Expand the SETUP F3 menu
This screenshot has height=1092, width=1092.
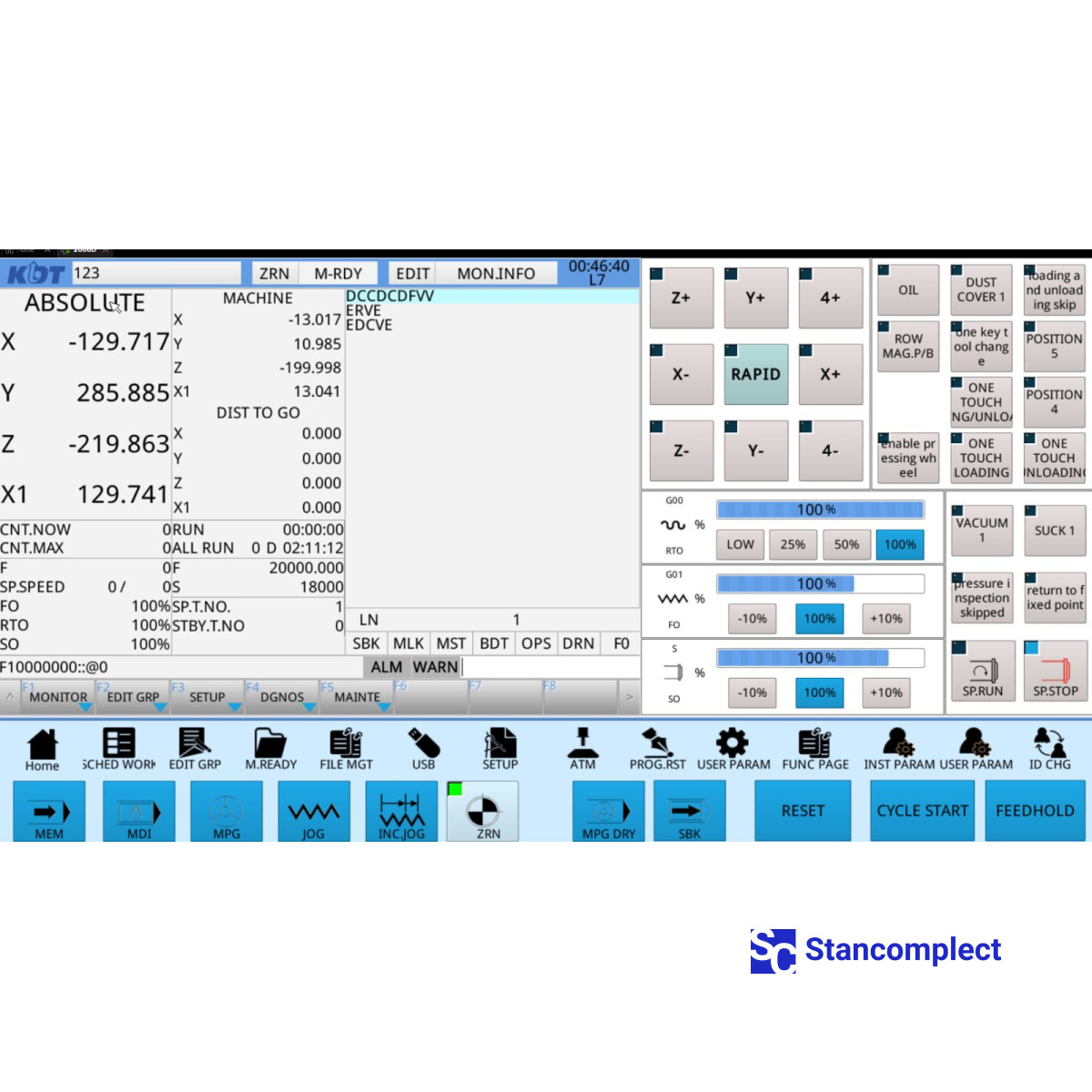pyautogui.click(x=207, y=697)
